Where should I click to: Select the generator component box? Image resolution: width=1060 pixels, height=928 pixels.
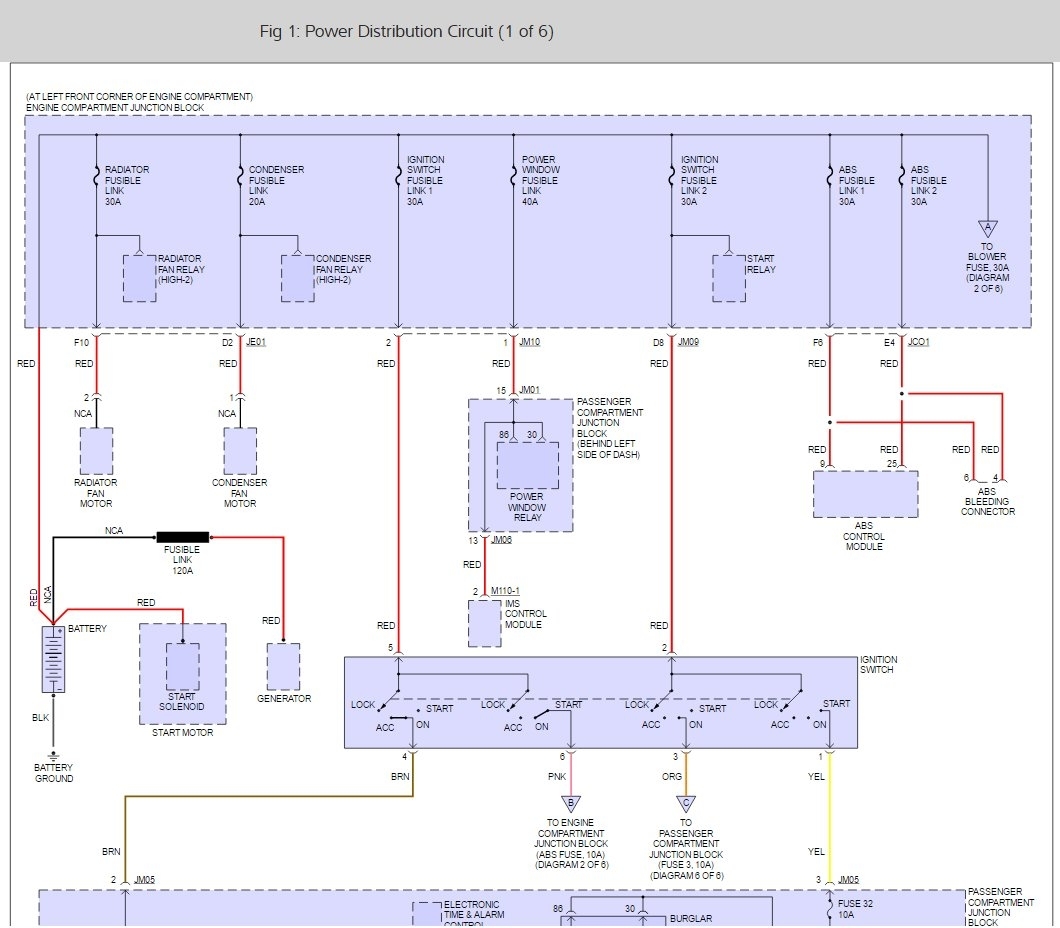284,666
